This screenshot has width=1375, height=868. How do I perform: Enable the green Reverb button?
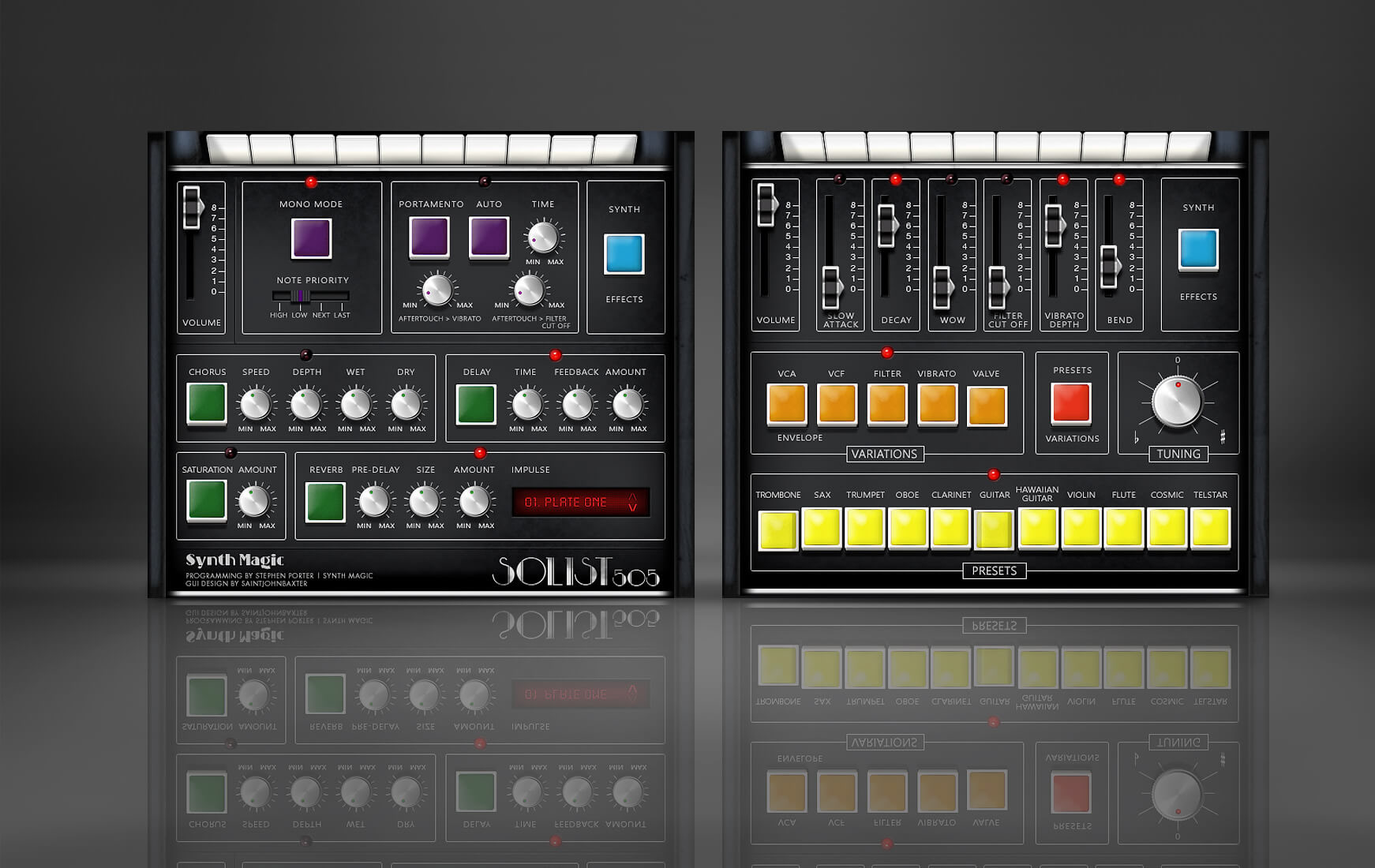pyautogui.click(x=325, y=502)
